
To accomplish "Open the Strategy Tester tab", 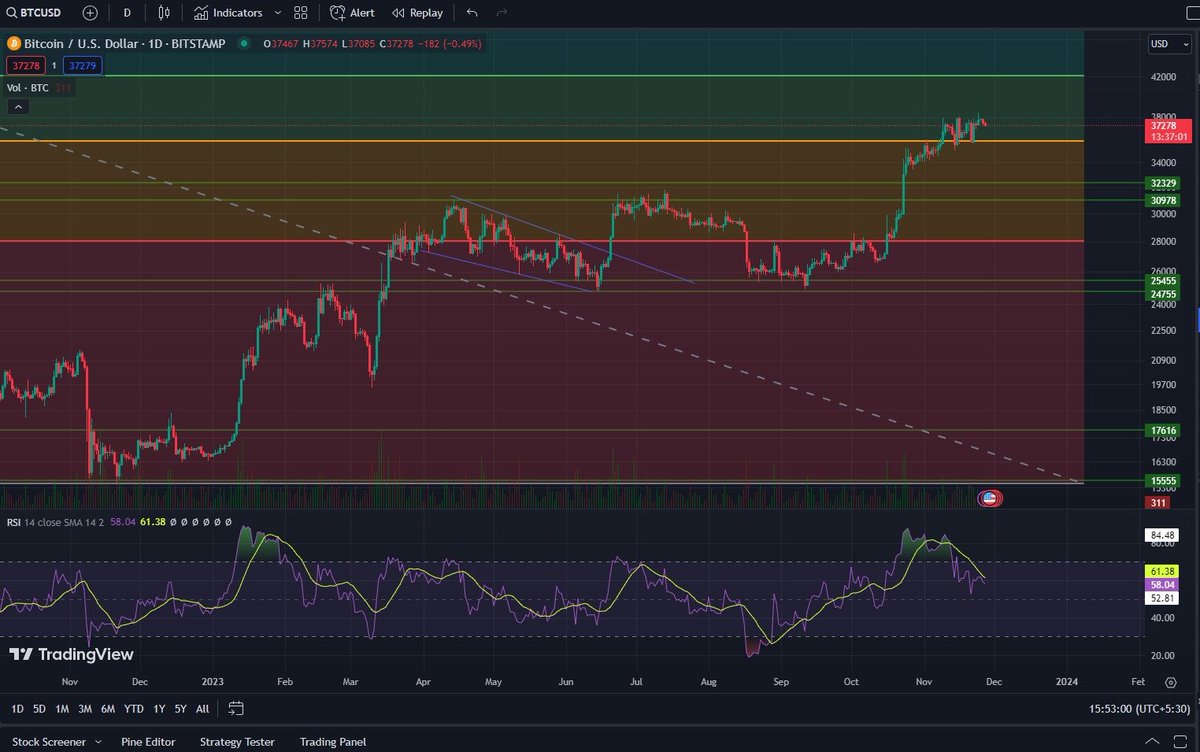I will pyautogui.click(x=237, y=742).
